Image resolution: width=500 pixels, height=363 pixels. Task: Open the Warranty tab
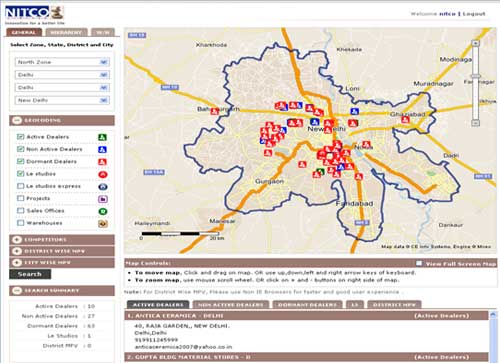[x=66, y=32]
